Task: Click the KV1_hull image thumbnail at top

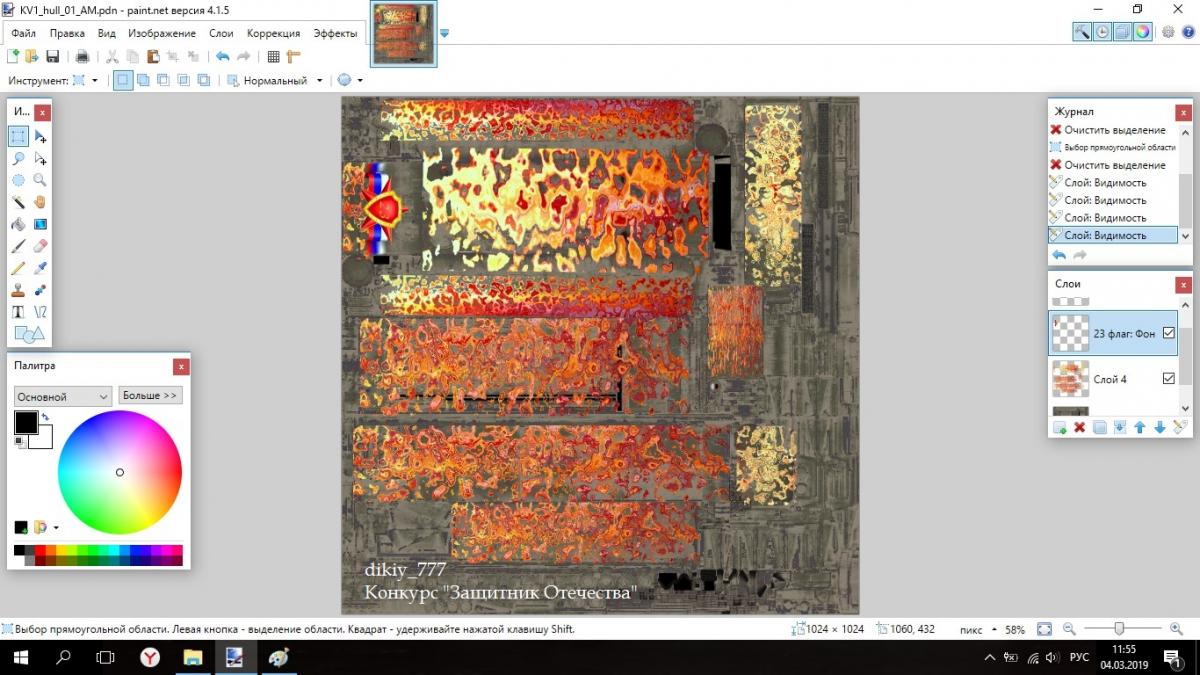Action: click(x=404, y=33)
